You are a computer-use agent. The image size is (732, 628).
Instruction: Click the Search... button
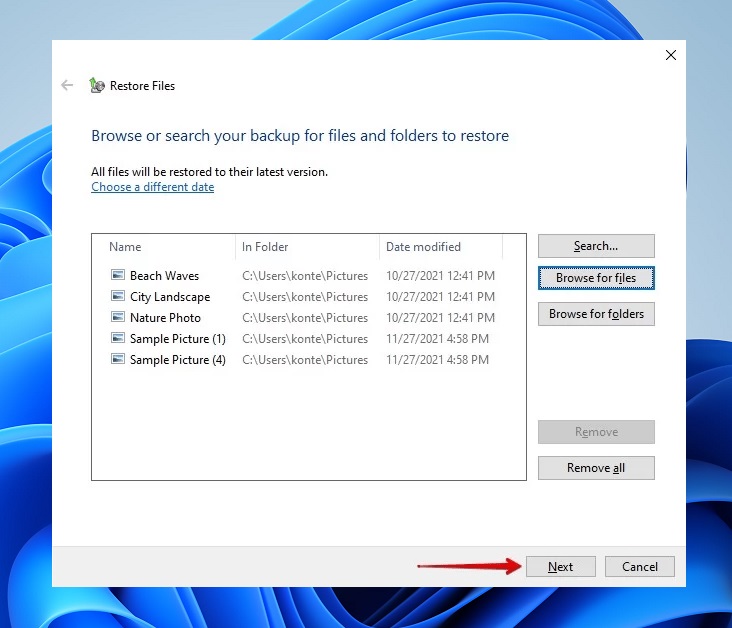click(x=596, y=246)
